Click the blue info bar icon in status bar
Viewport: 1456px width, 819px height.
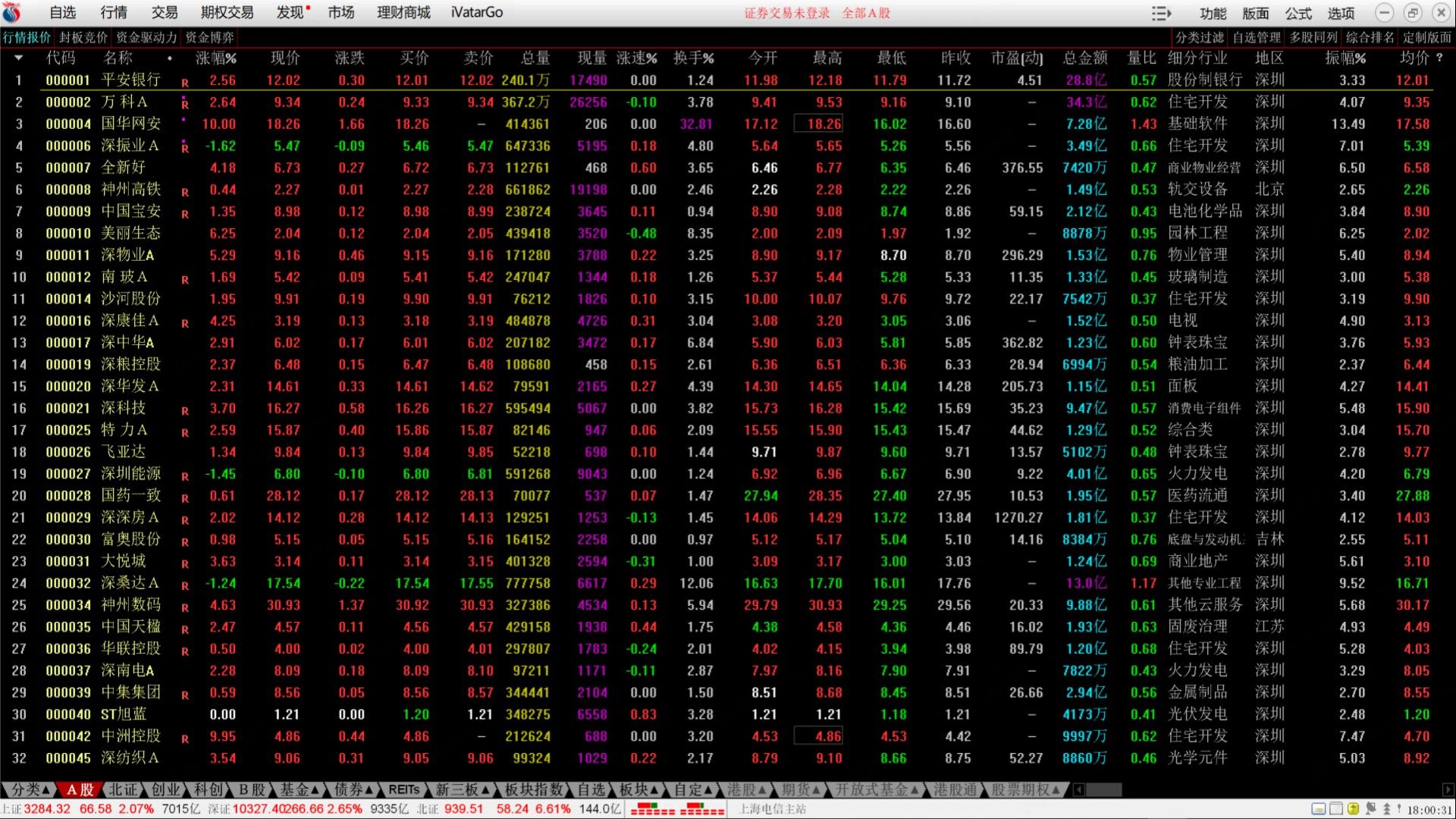(x=1319, y=809)
